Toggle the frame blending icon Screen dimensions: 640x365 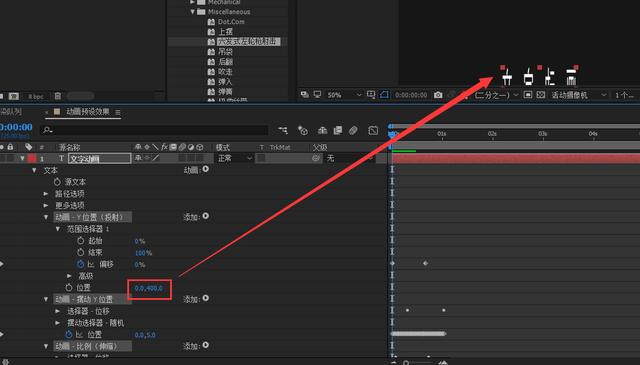coord(338,130)
